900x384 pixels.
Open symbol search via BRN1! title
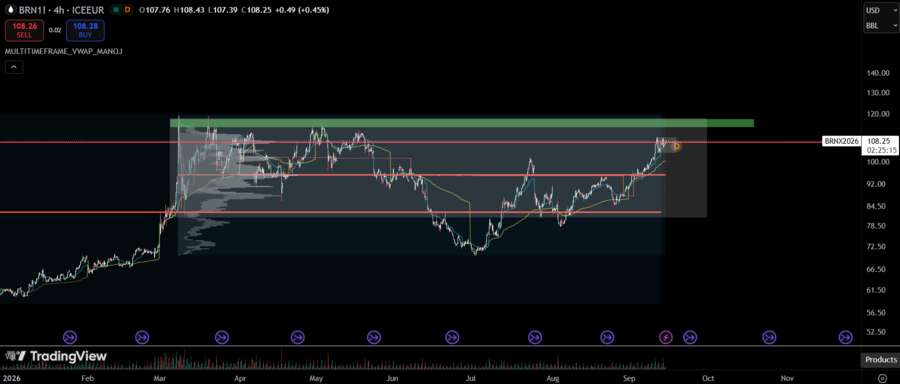point(32,10)
